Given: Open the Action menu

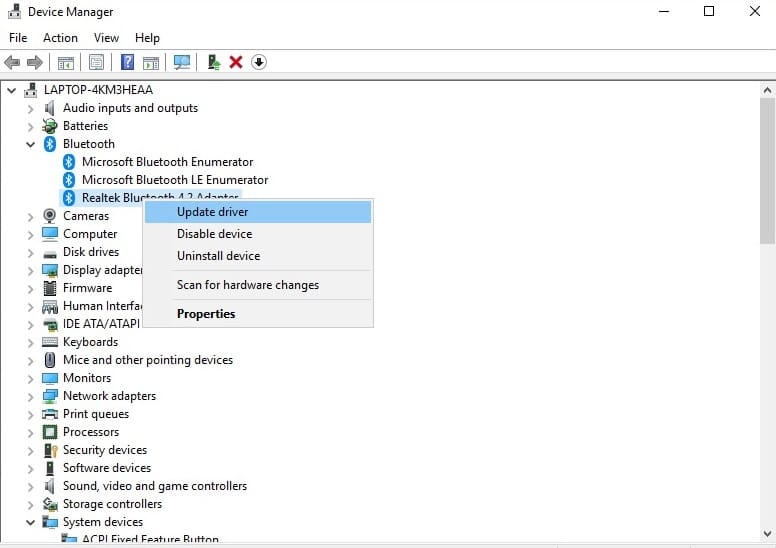Looking at the screenshot, I should [x=60, y=38].
